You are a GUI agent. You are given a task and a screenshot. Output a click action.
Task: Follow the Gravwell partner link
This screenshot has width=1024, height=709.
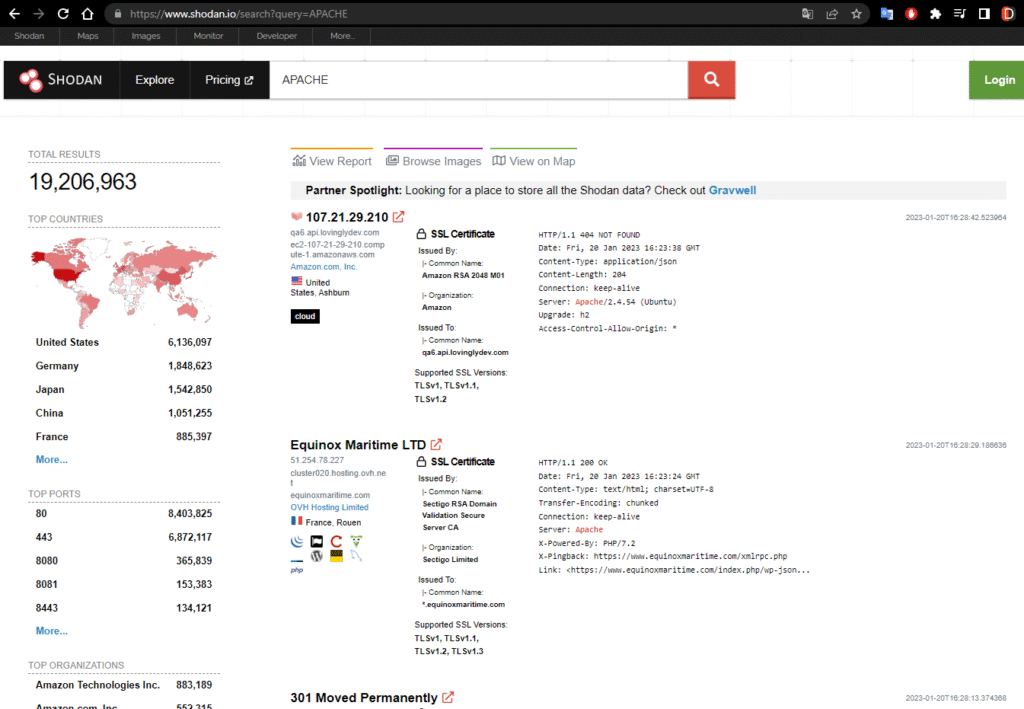coord(739,190)
